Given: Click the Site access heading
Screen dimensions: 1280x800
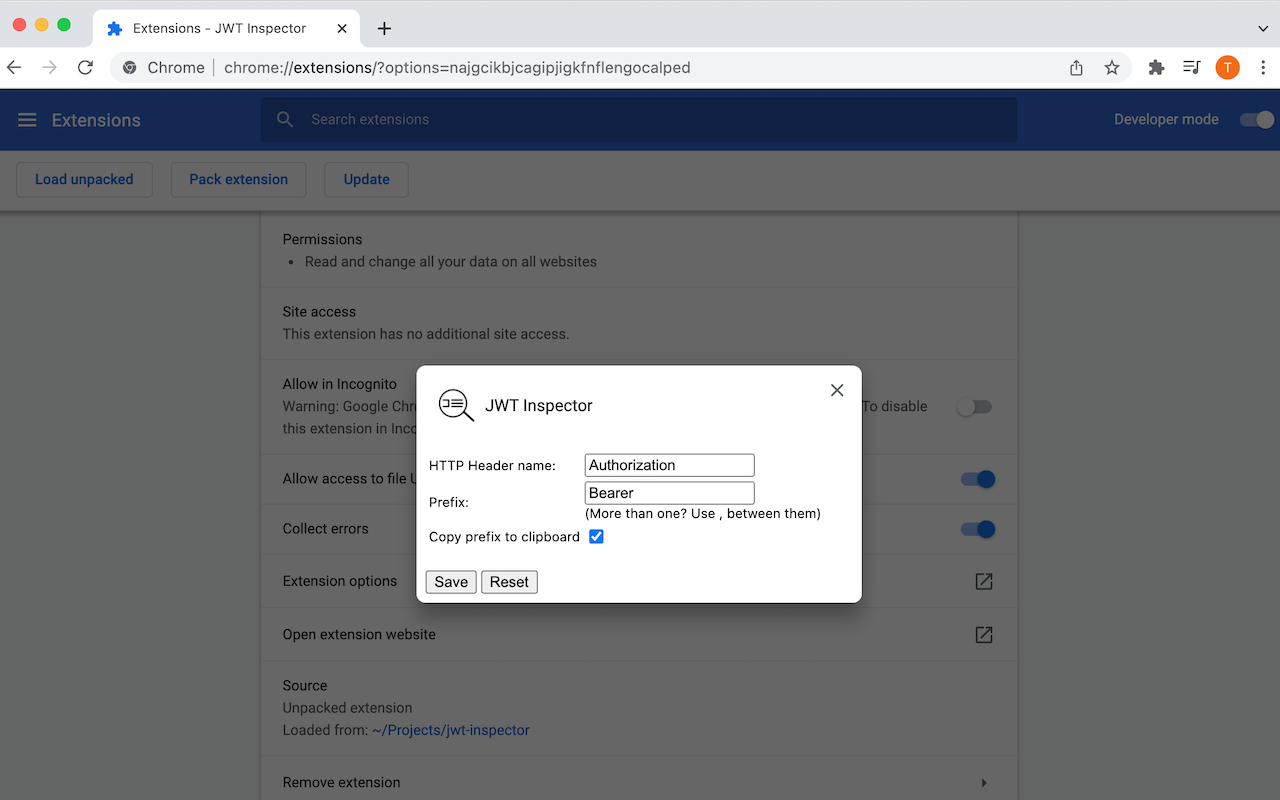Looking at the screenshot, I should click(319, 312).
